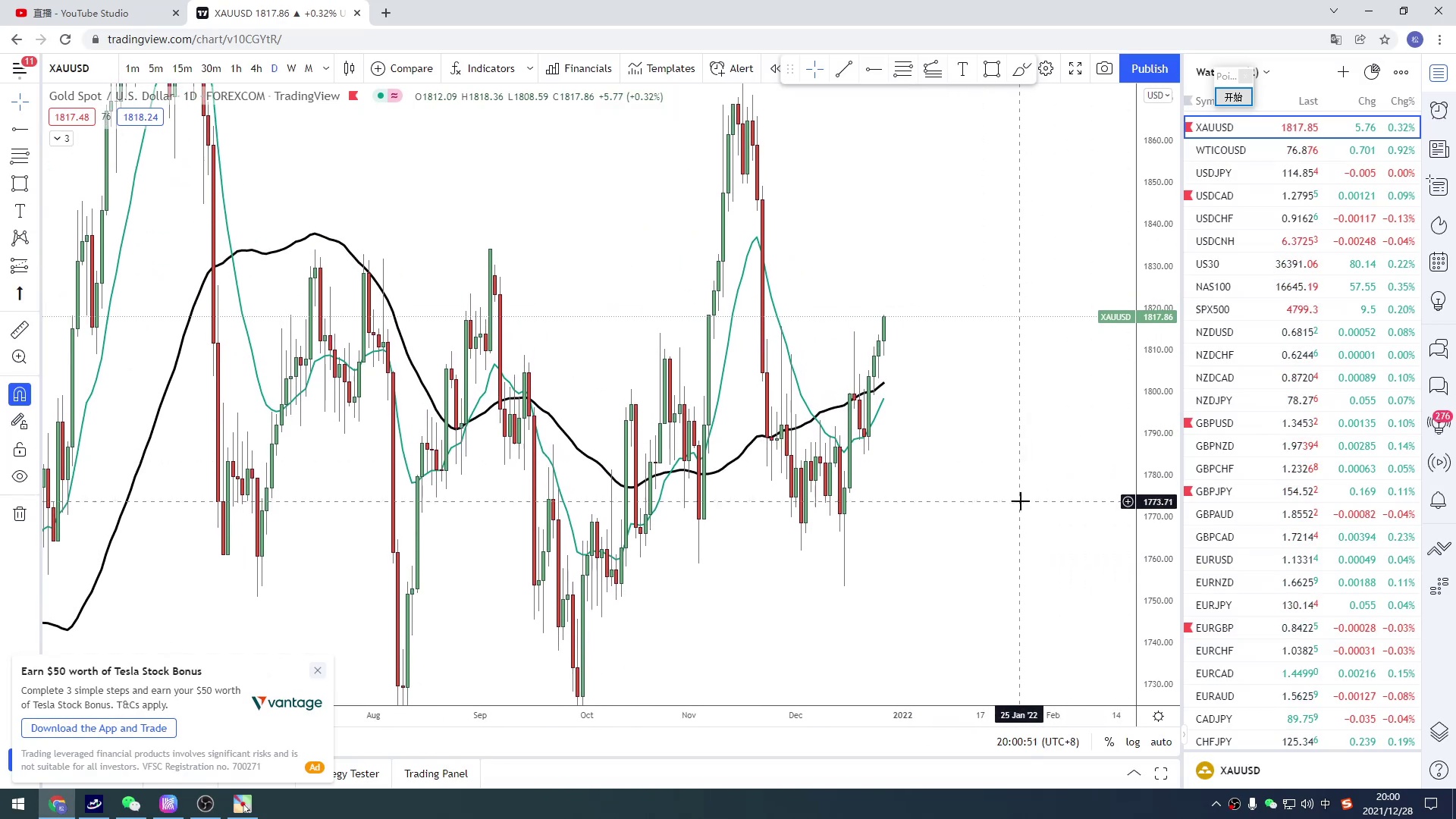Select the Zoom in magnifier tool
The height and width of the screenshot is (819, 1456).
(20, 357)
